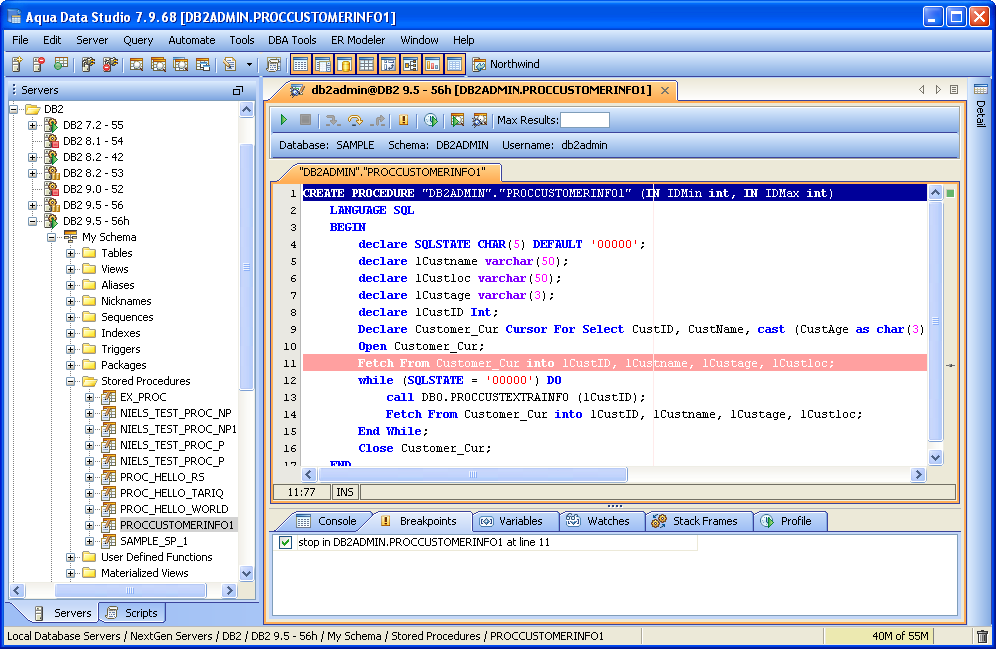Image resolution: width=996 pixels, height=649 pixels.
Task: Expand the DB2 8.2 - 42 server node
Action: point(33,157)
